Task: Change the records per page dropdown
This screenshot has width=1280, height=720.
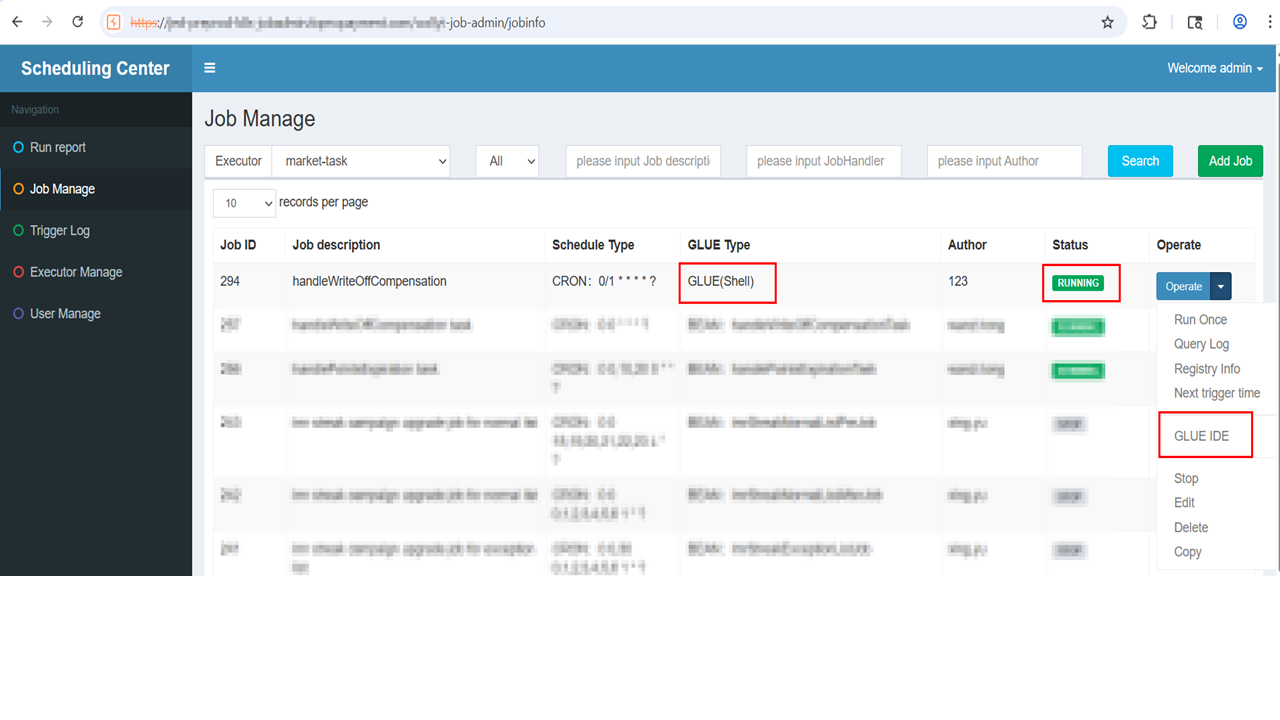Action: pyautogui.click(x=244, y=203)
